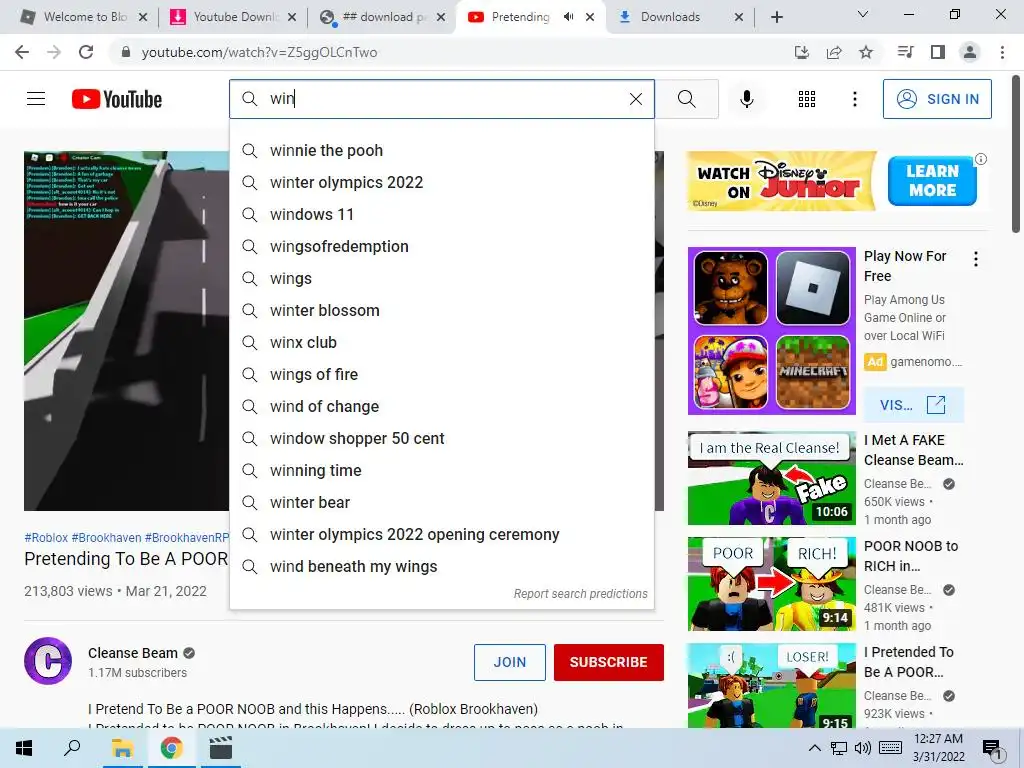Open Windows Start menu

point(24,748)
